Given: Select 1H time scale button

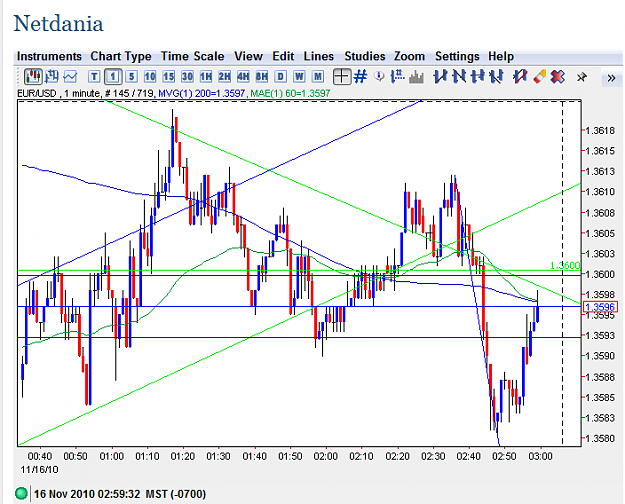Looking at the screenshot, I should tap(206, 76).
